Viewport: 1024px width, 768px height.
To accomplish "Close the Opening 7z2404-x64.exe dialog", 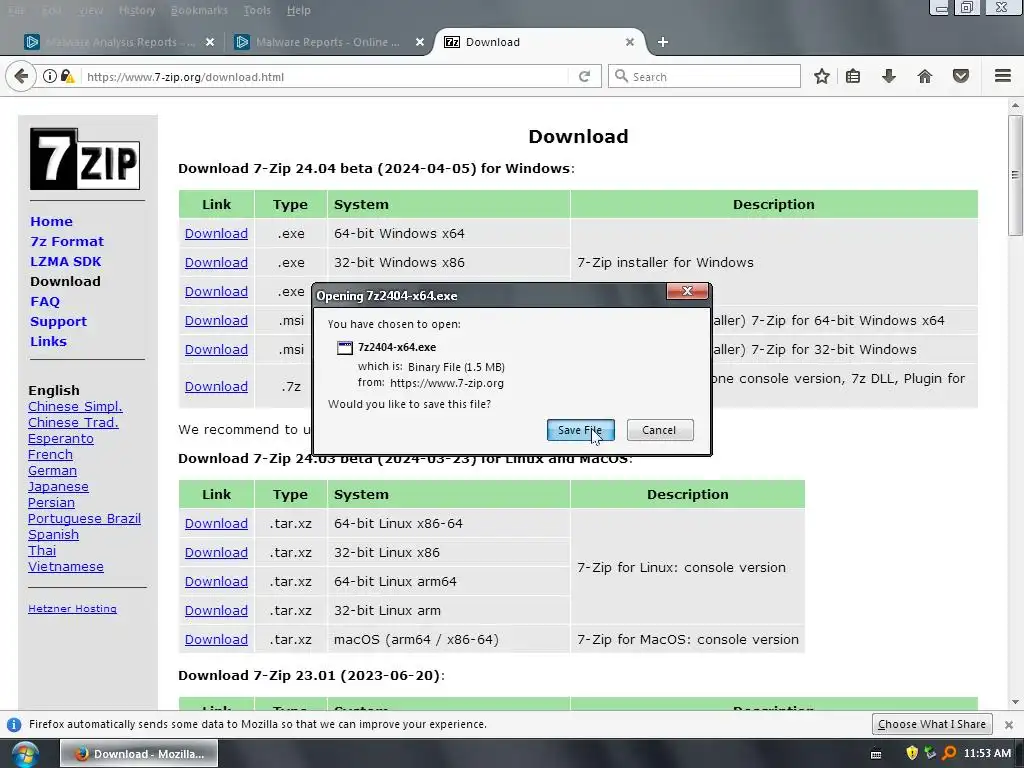I will [x=687, y=291].
